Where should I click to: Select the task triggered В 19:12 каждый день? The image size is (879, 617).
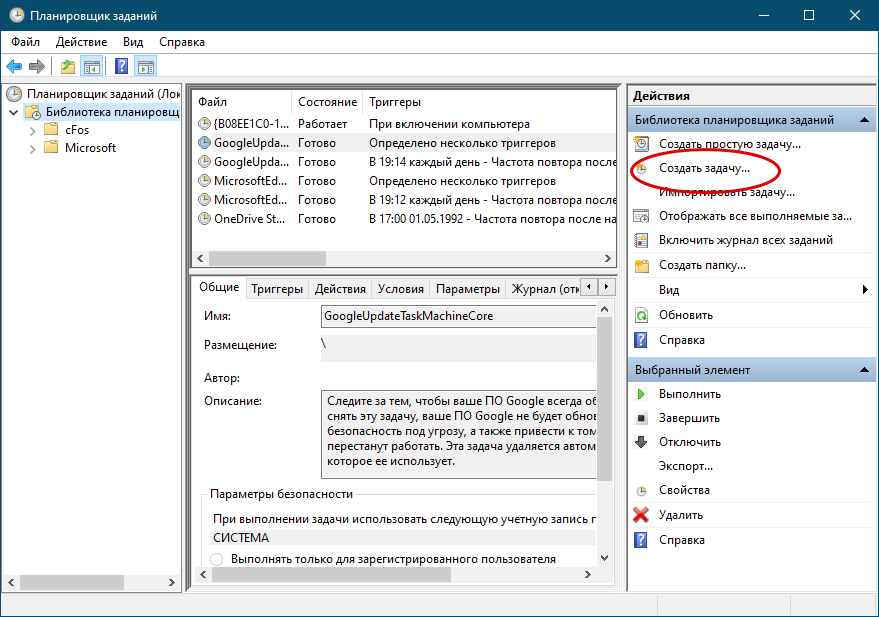(x=406, y=200)
